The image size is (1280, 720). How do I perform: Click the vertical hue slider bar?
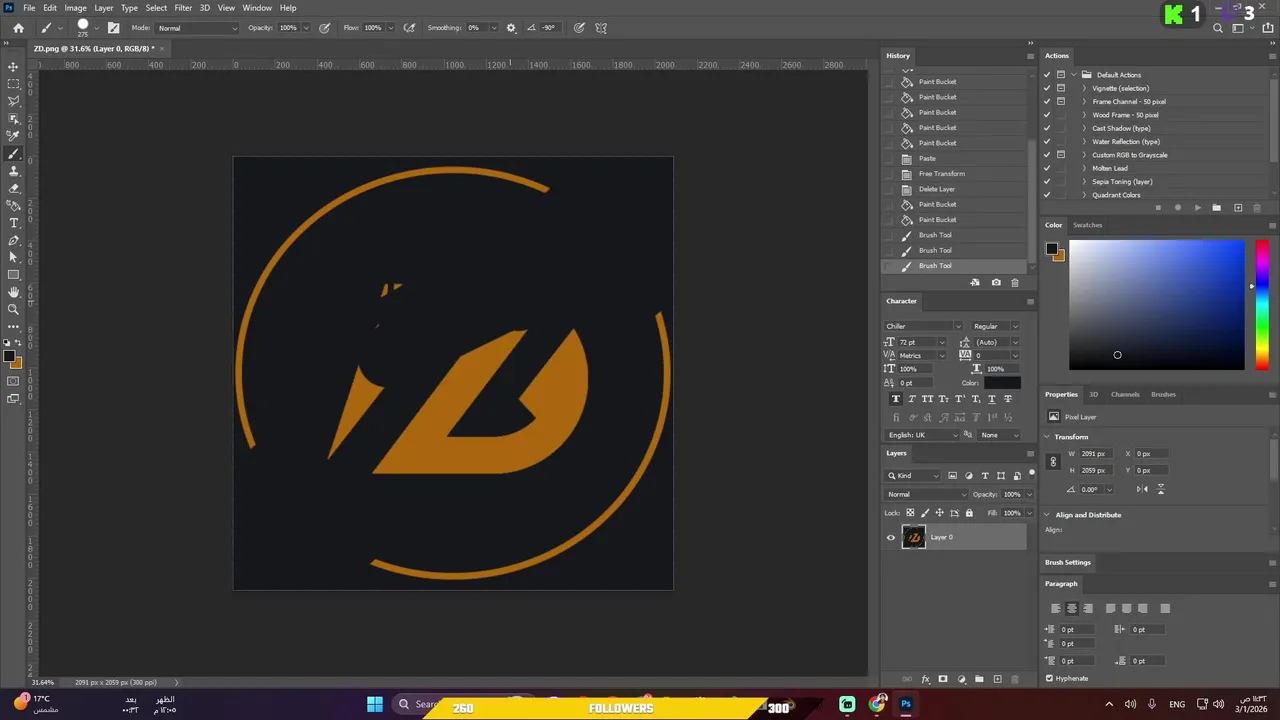[1262, 305]
